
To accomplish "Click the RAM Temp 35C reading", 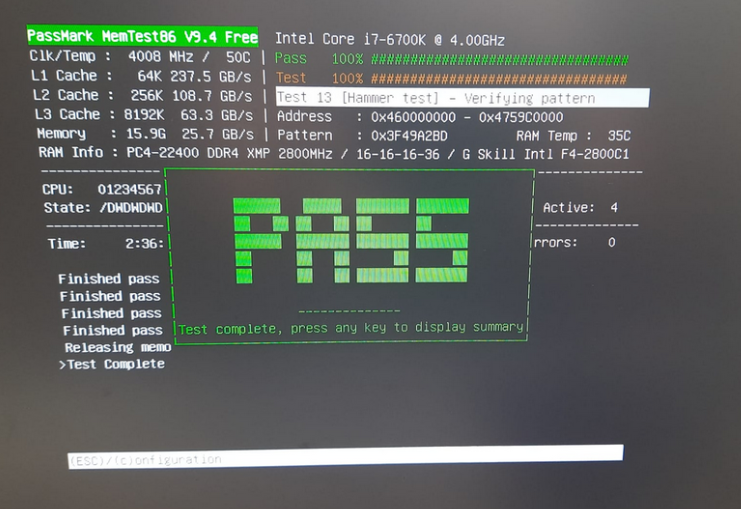I will click(x=573, y=136).
